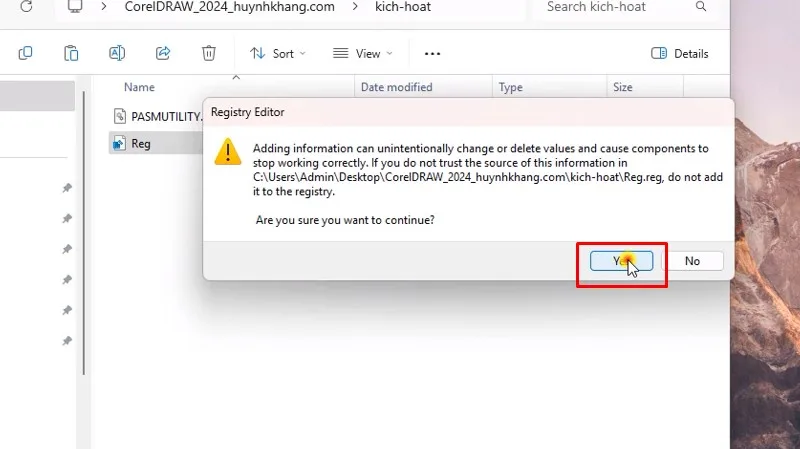This screenshot has height=449, width=800.
Task: Click the Paste clipboard icon
Action: 71,53
